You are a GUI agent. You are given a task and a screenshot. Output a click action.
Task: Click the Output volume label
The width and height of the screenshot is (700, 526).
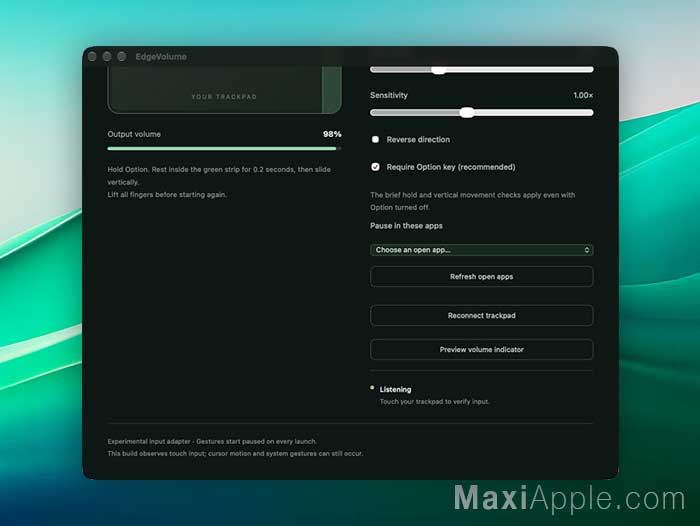coord(134,134)
